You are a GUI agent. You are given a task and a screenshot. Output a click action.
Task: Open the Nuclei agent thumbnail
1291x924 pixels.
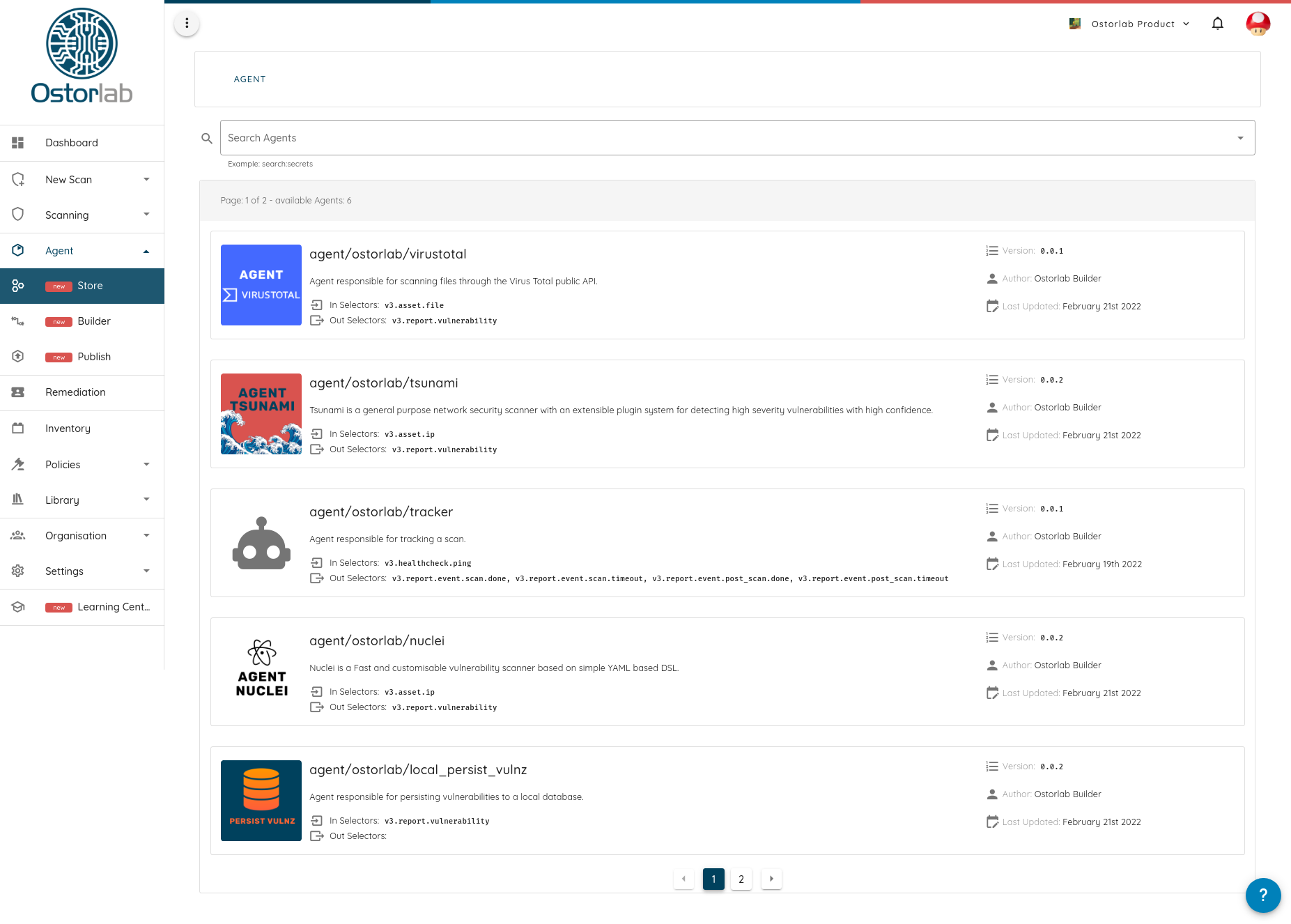[261, 668]
